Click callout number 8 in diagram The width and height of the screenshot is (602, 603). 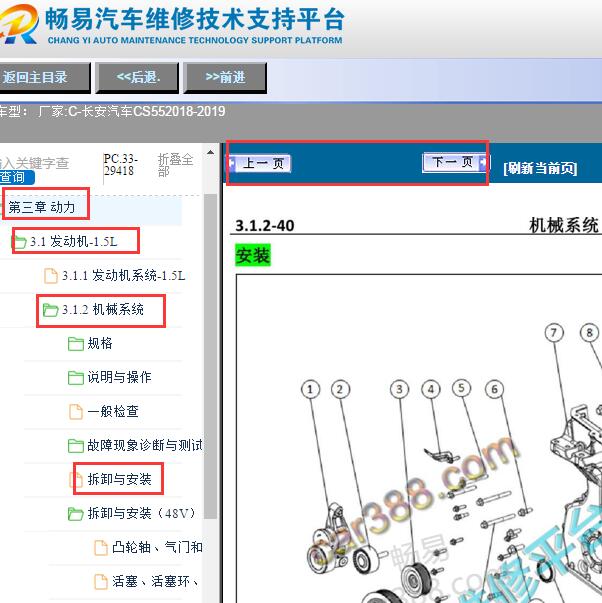coord(590,333)
